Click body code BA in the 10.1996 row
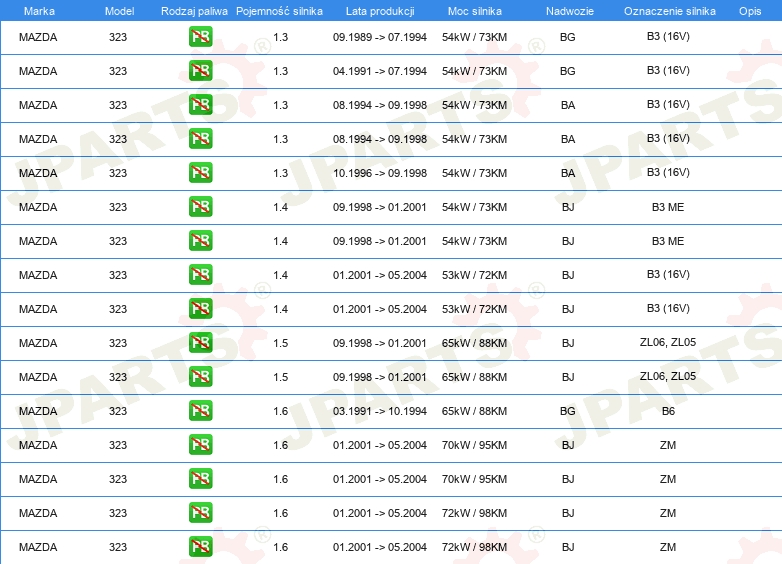This screenshot has width=782, height=564. click(568, 173)
